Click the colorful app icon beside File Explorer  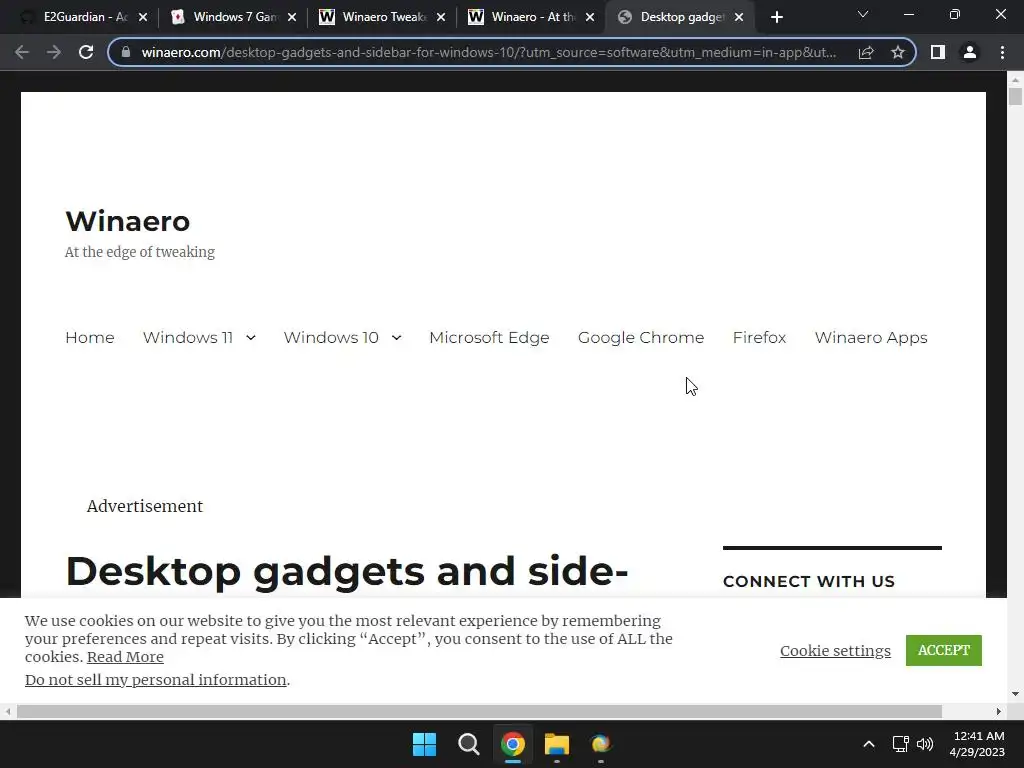click(x=601, y=744)
